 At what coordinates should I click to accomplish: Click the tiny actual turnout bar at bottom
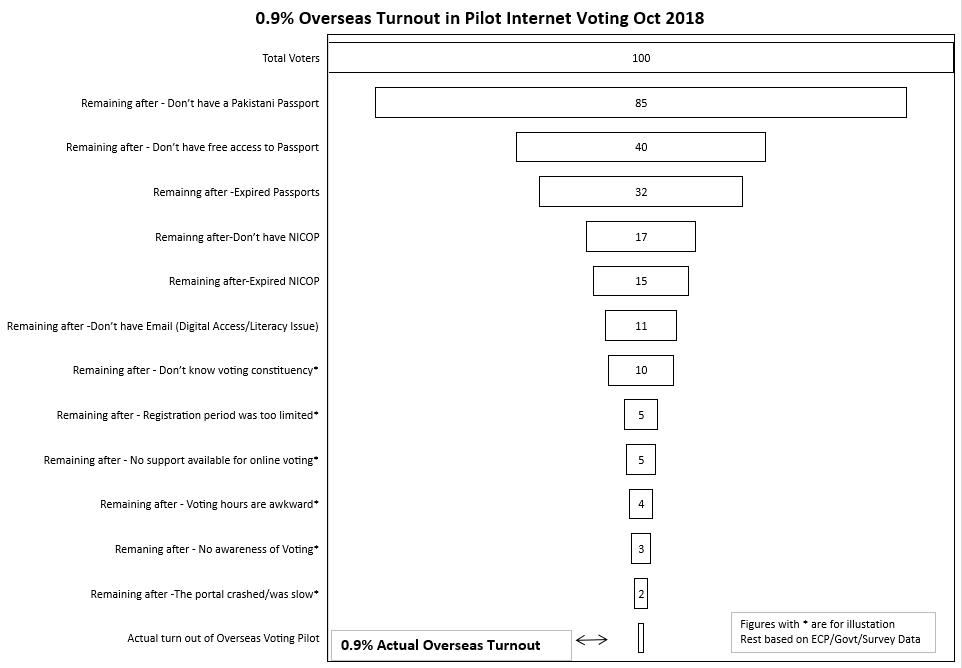641,638
